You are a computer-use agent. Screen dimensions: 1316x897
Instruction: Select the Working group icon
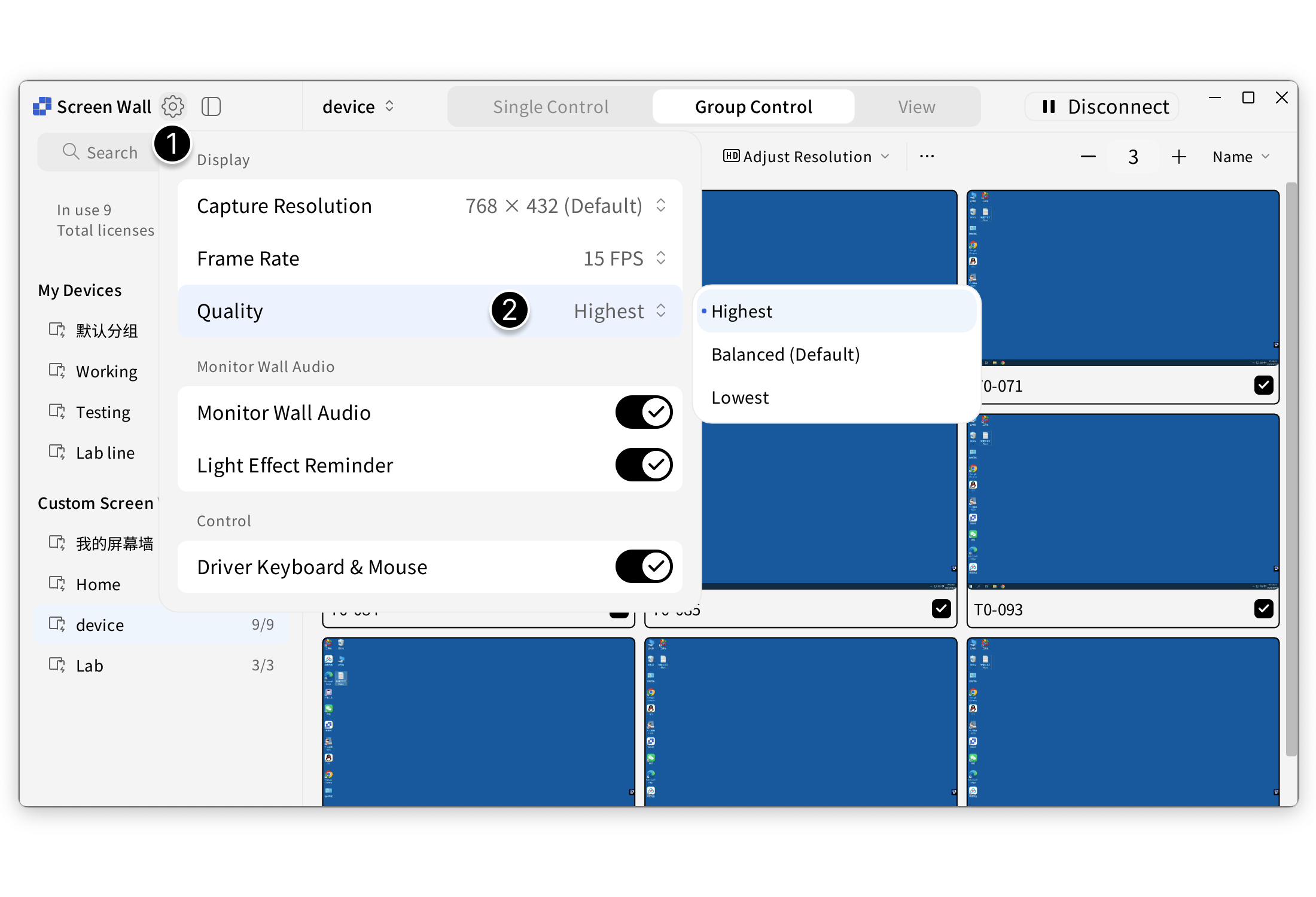(57, 371)
